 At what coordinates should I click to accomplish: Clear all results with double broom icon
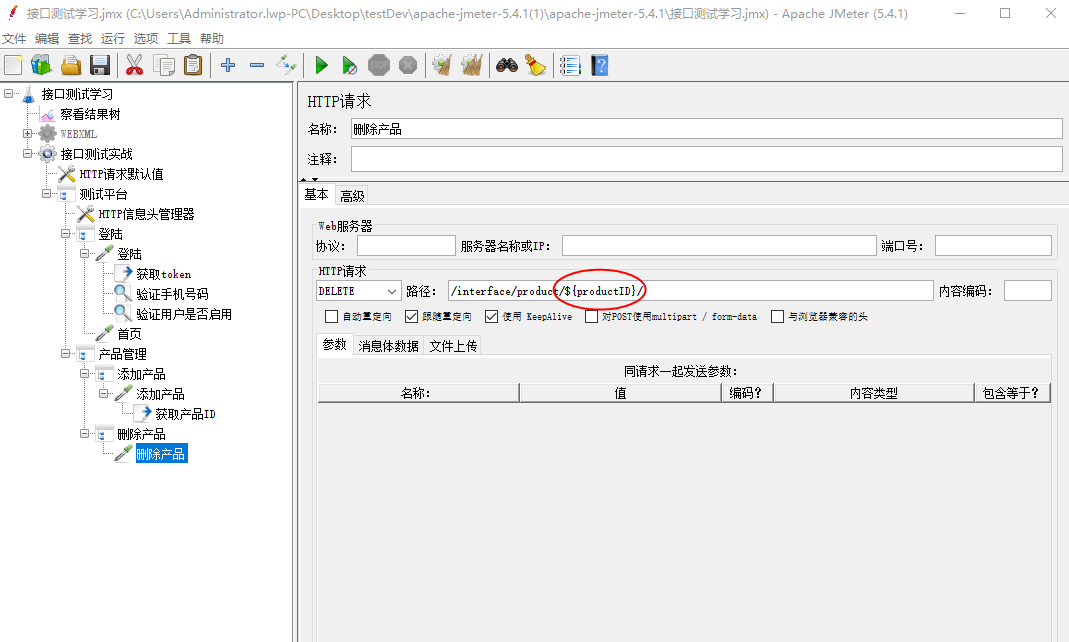point(472,65)
